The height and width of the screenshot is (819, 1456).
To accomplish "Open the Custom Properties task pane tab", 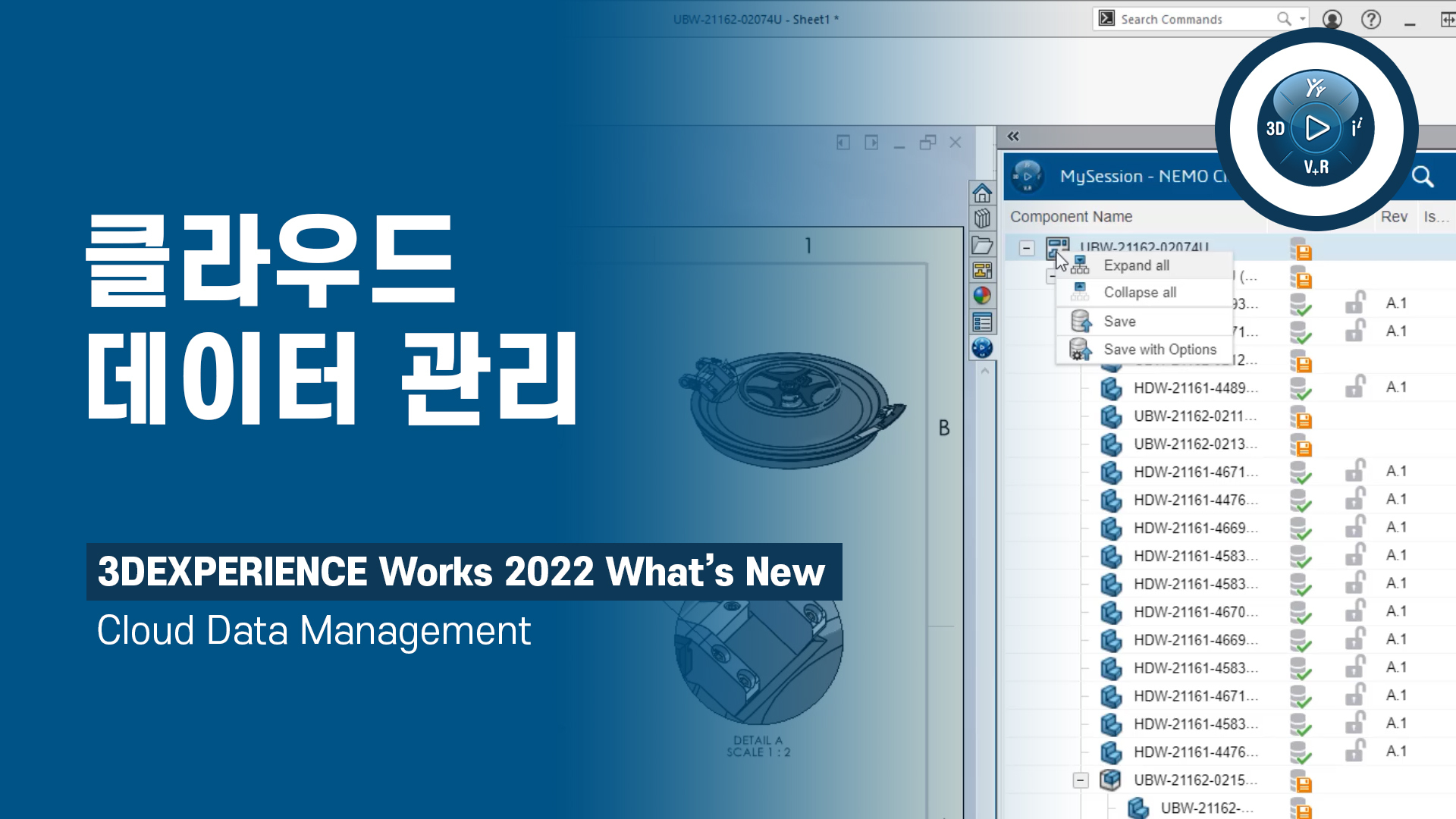I will (x=982, y=322).
